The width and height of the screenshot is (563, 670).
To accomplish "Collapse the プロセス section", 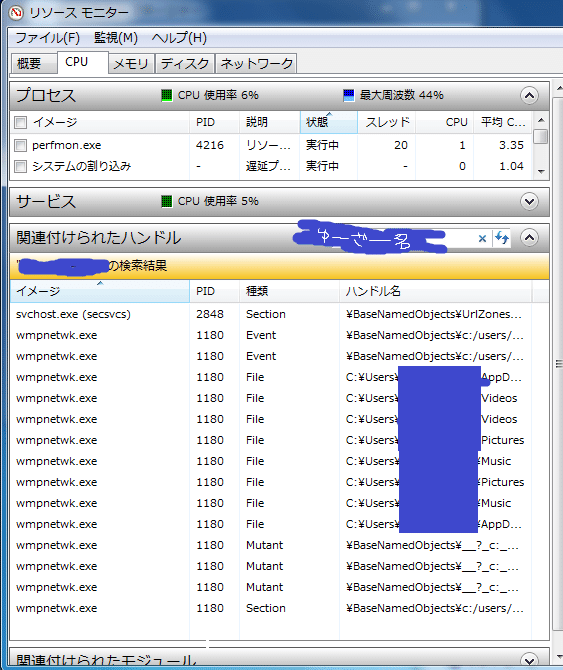I will pyautogui.click(x=529, y=95).
